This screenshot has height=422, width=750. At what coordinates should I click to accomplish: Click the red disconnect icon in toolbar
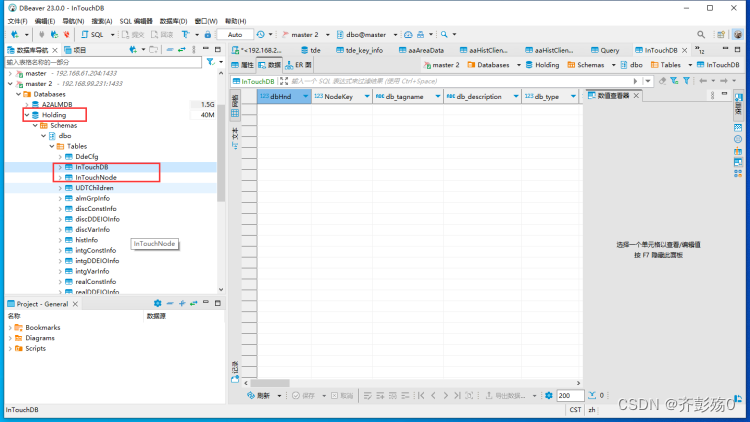[66, 34]
